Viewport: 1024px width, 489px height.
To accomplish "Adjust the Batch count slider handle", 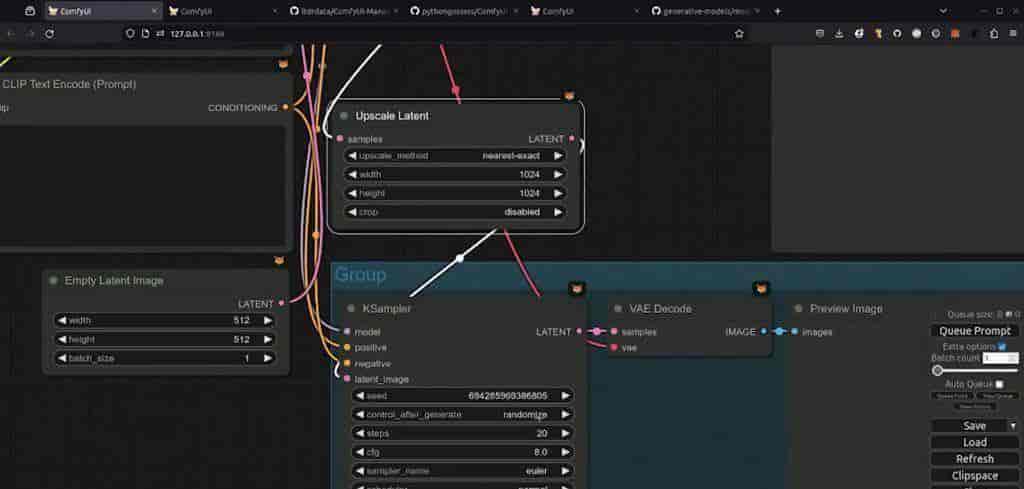I will [x=938, y=370].
